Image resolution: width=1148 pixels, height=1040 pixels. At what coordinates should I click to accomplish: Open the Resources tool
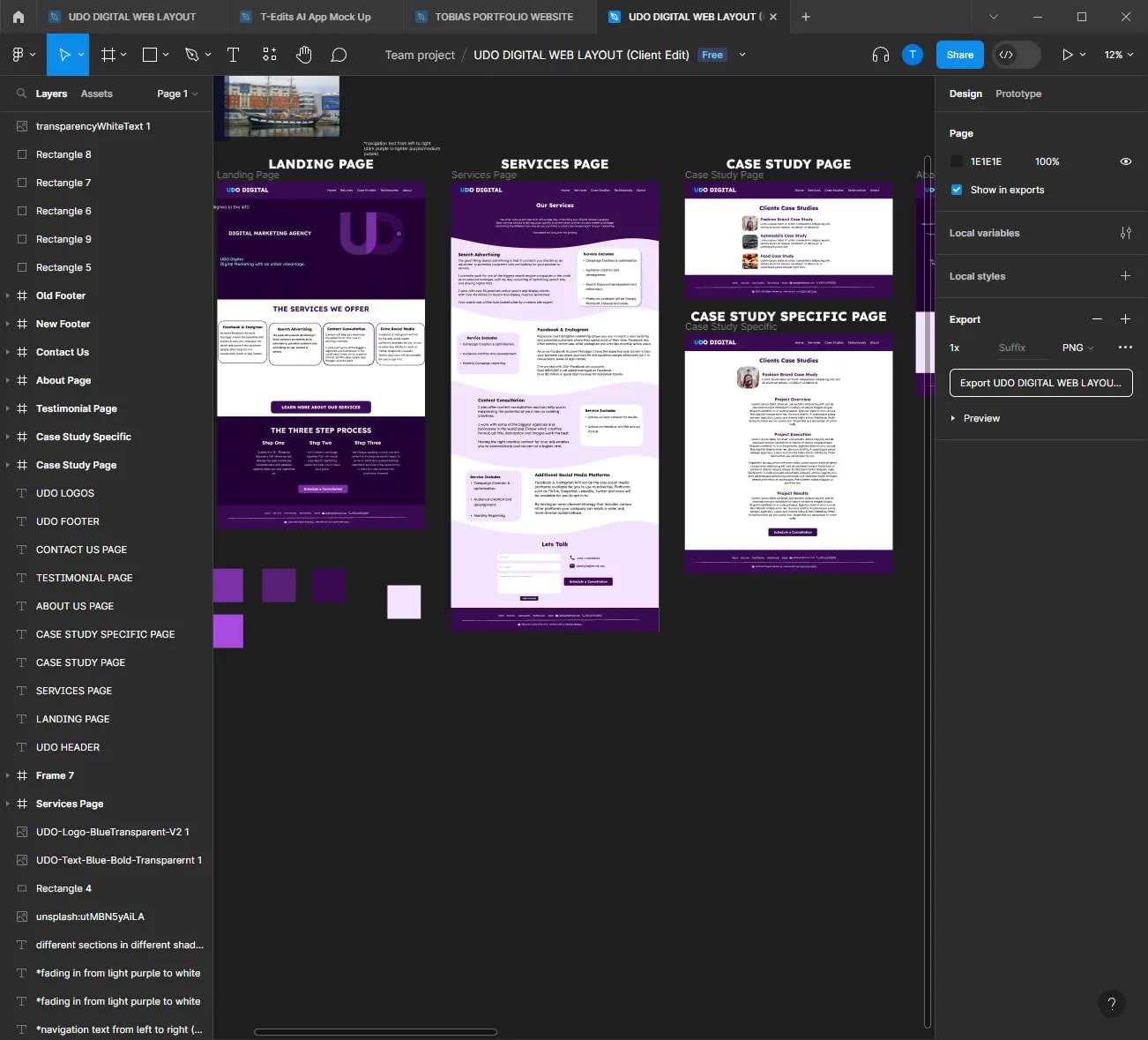point(269,55)
